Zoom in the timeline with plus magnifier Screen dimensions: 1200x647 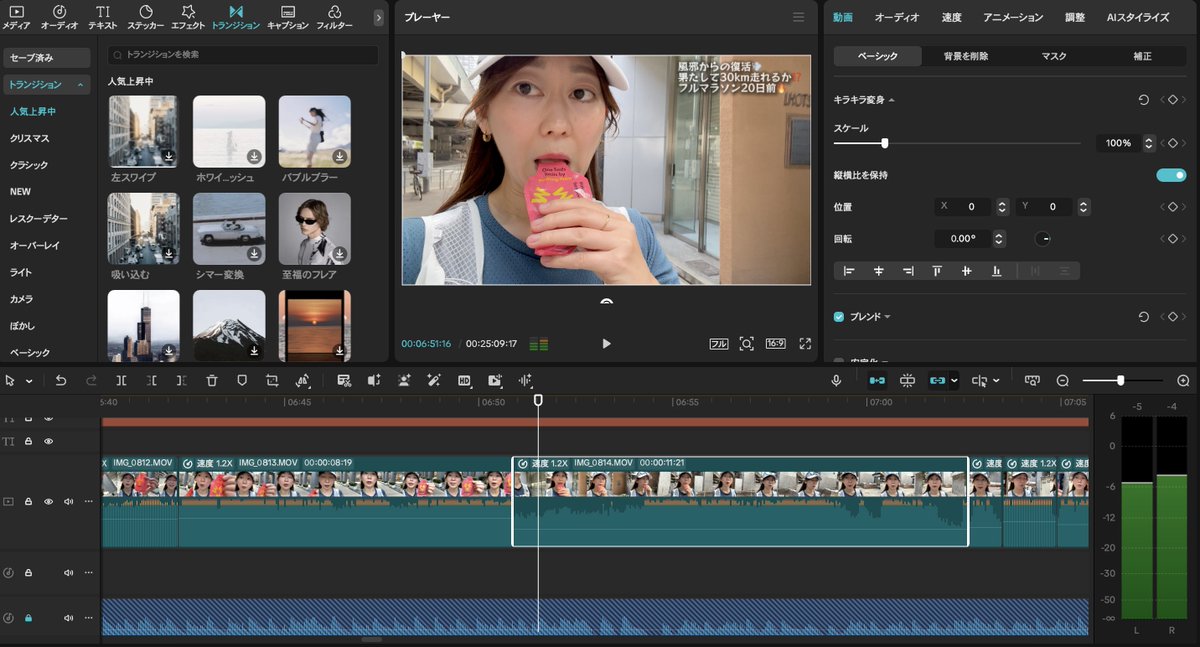tap(1183, 381)
